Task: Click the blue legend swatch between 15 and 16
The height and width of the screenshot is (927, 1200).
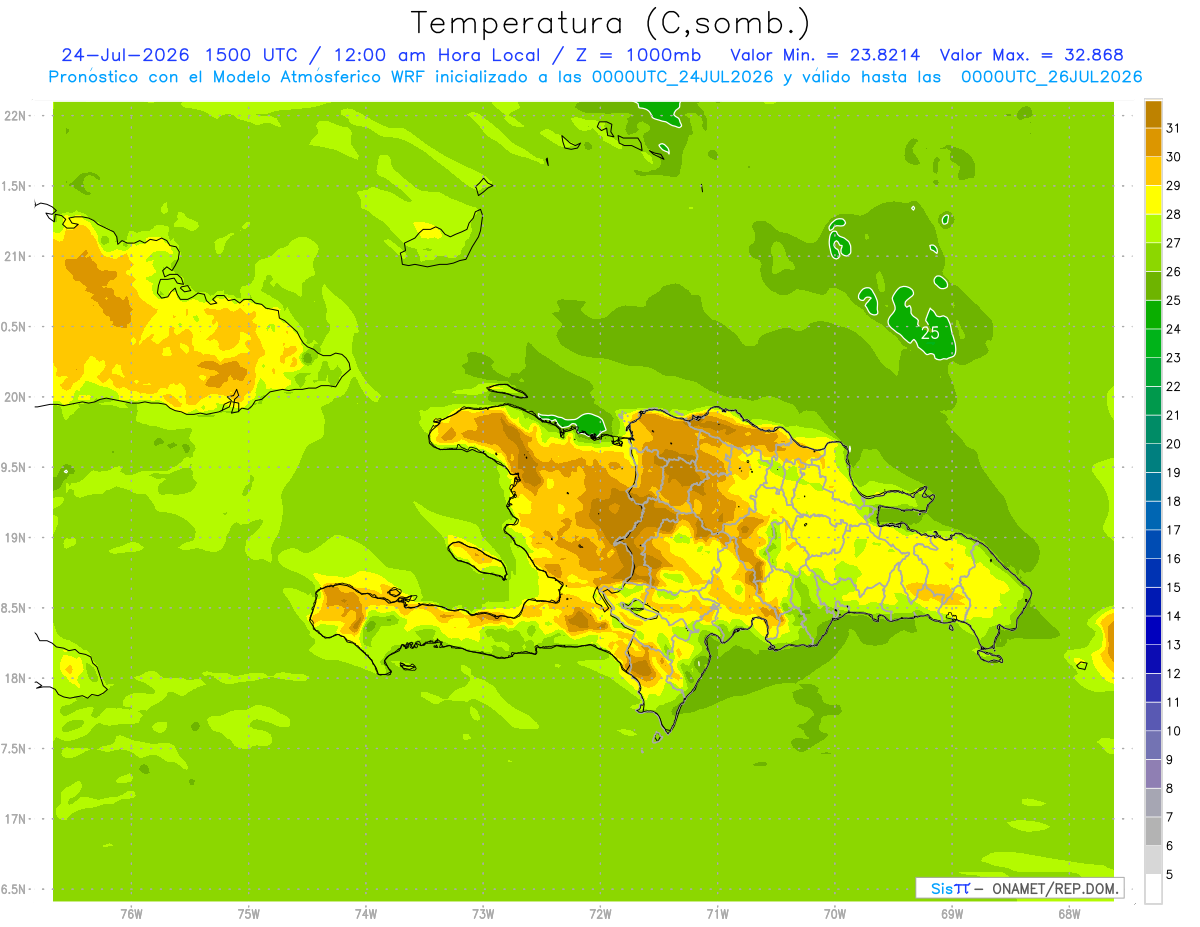Action: click(1153, 573)
